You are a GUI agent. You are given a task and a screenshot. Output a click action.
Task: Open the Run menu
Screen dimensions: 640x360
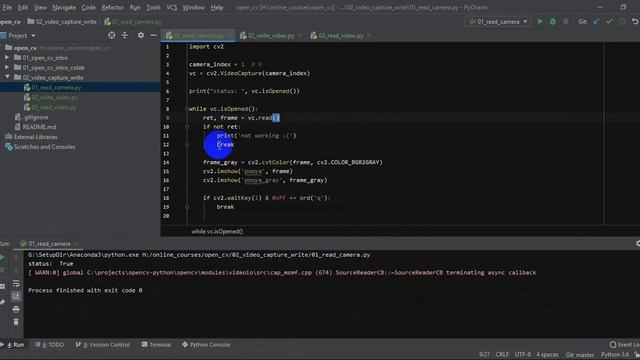135,7
